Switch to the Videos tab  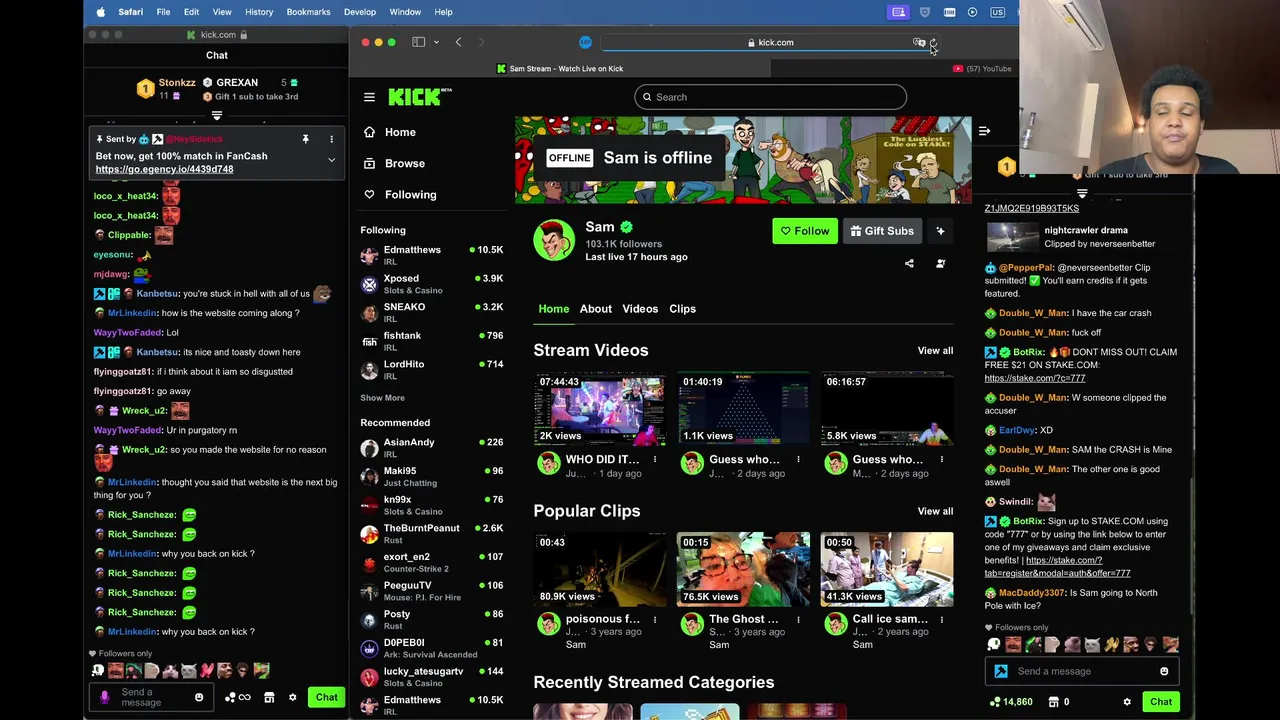[x=640, y=309]
